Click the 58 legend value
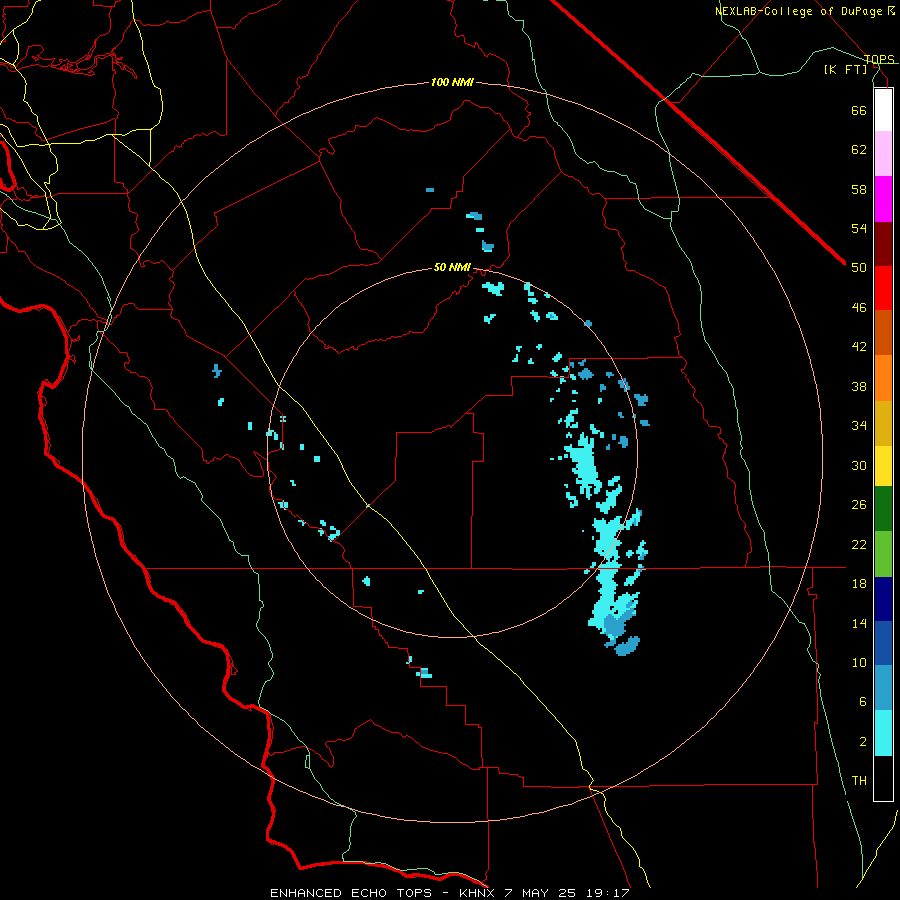The image size is (900, 900). (x=859, y=189)
